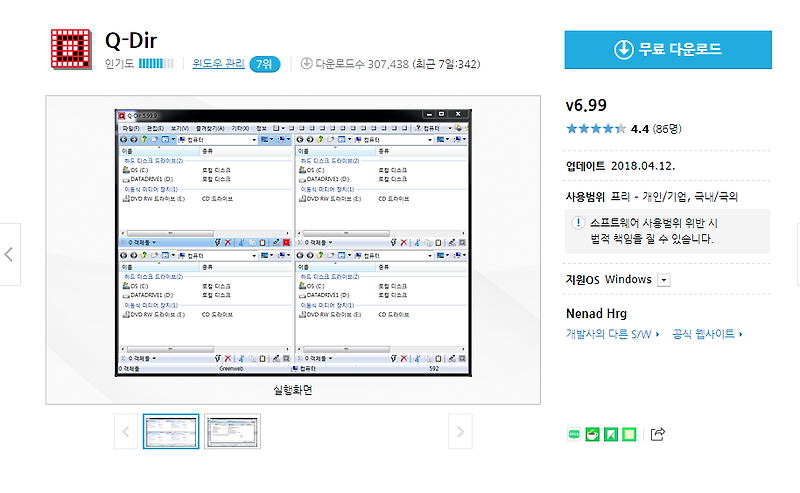800x493 pixels.
Task: Click the exclamation warning icon
Action: click(x=578, y=223)
